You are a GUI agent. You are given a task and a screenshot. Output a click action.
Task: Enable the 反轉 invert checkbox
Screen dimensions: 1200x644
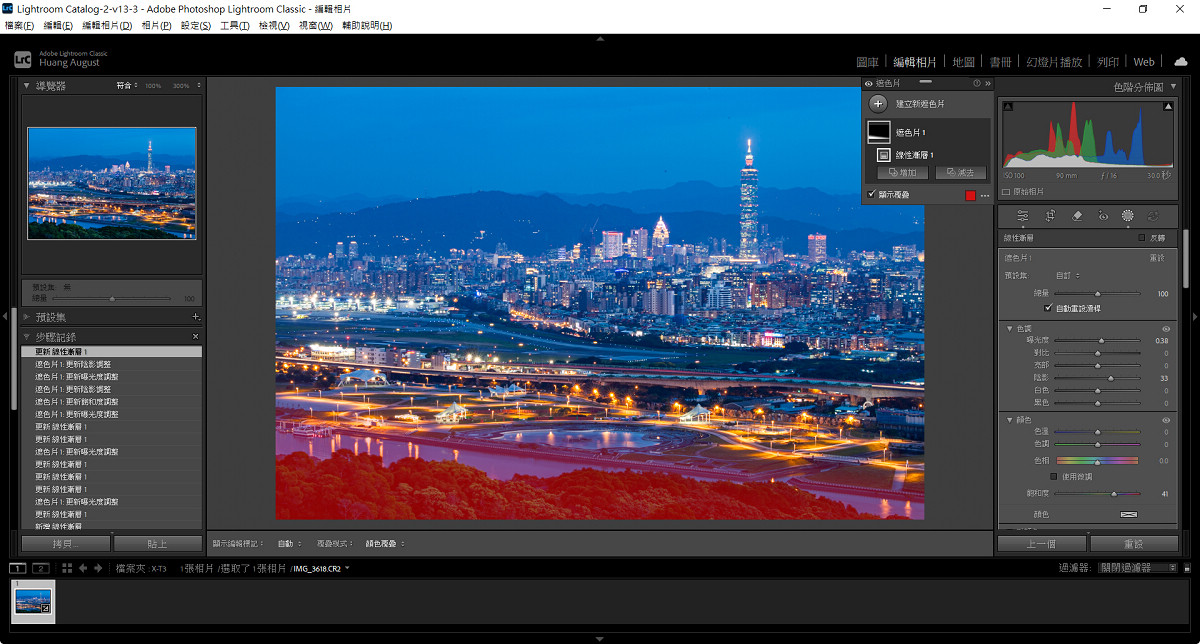click(1142, 238)
